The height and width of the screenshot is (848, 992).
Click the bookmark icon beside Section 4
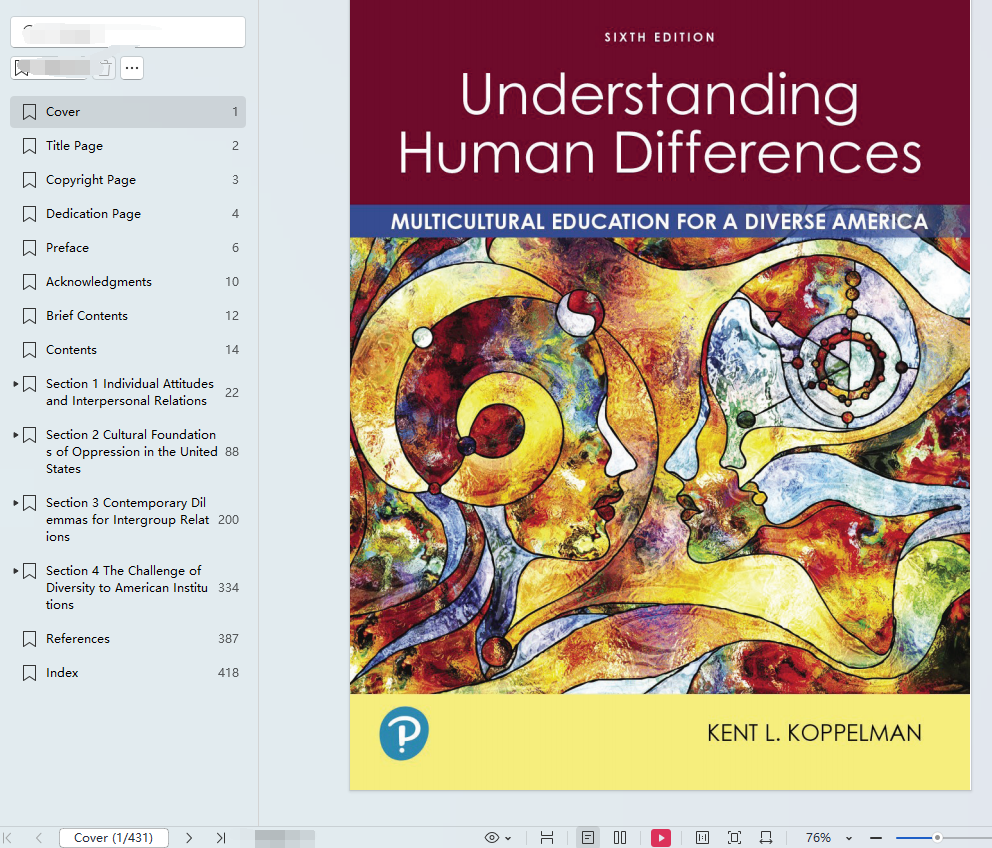coord(29,571)
